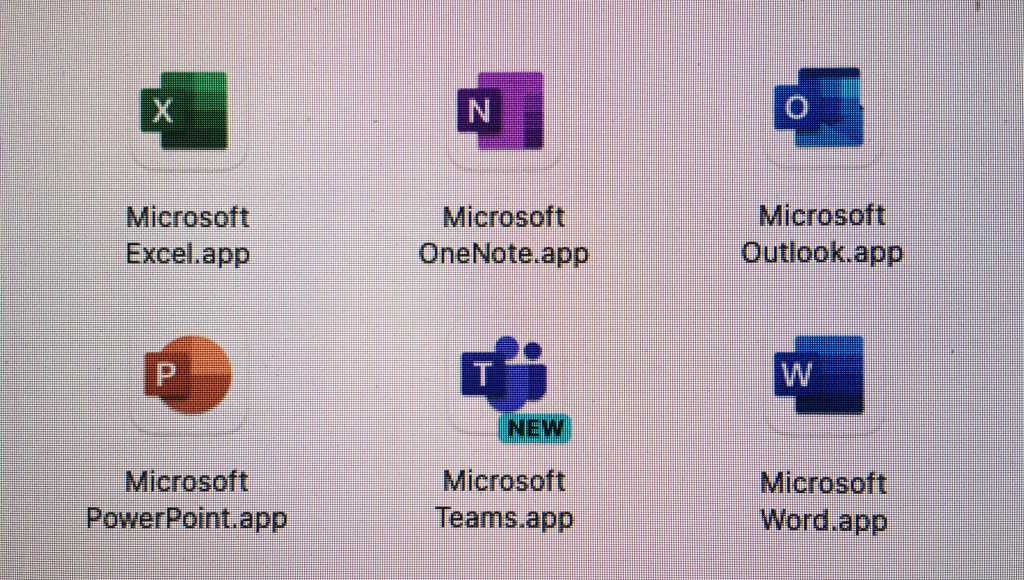Click the white X tile on Excel icon

pyautogui.click(x=161, y=111)
